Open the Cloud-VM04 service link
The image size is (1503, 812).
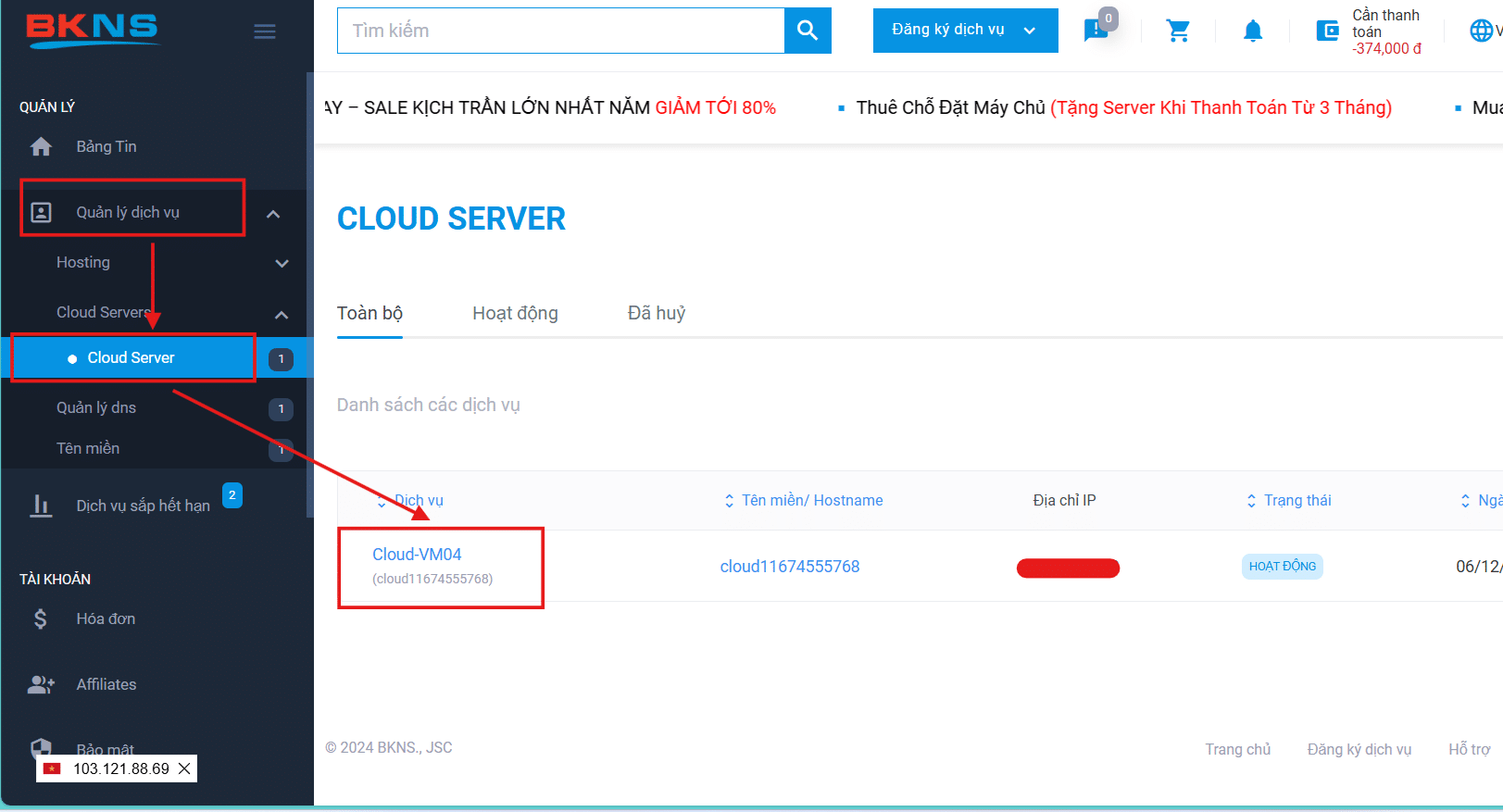pyautogui.click(x=417, y=555)
